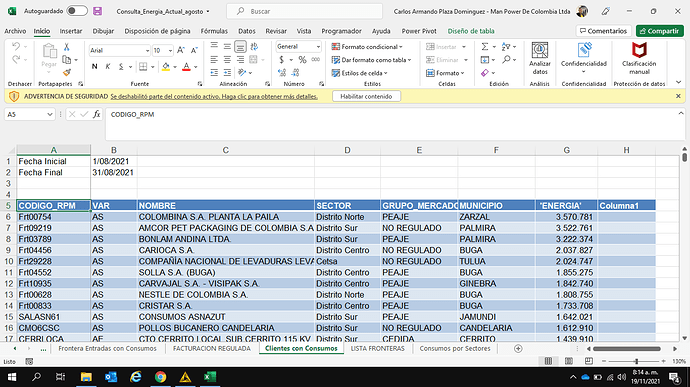Apply percent style format
690x387 pixels.
[302, 59]
